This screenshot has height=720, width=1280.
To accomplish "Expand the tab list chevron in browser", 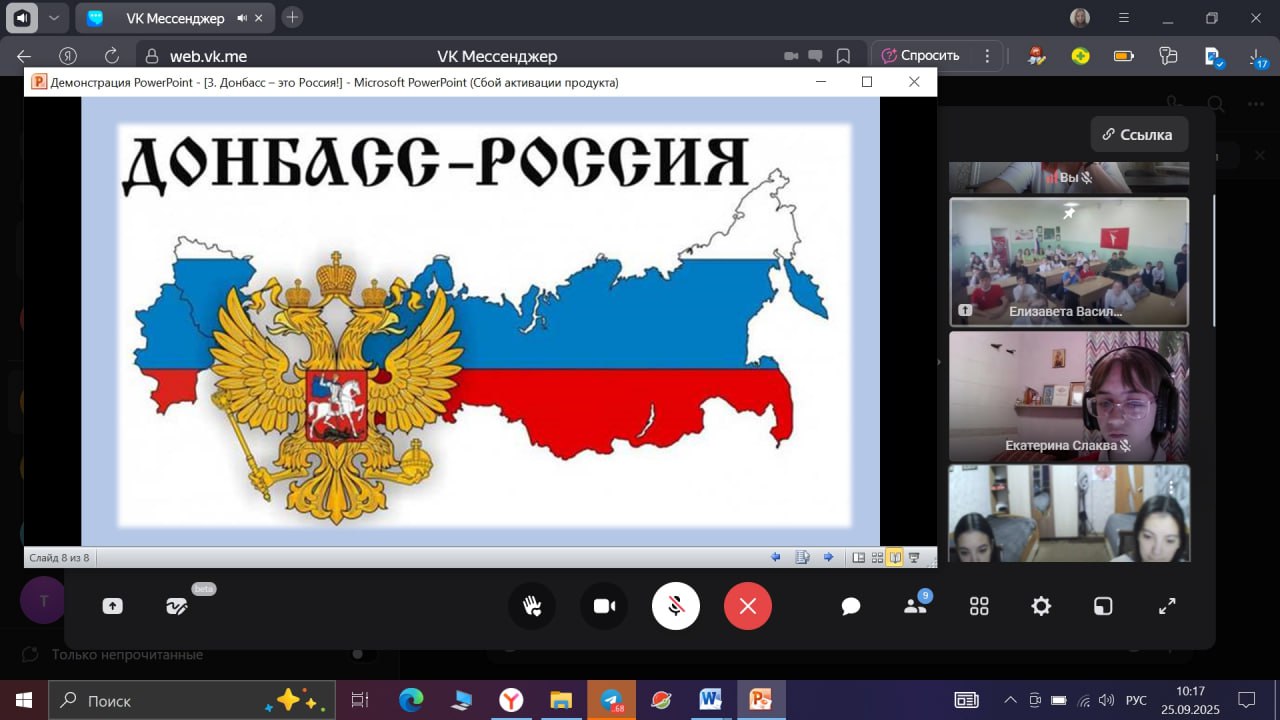I will tap(54, 18).
